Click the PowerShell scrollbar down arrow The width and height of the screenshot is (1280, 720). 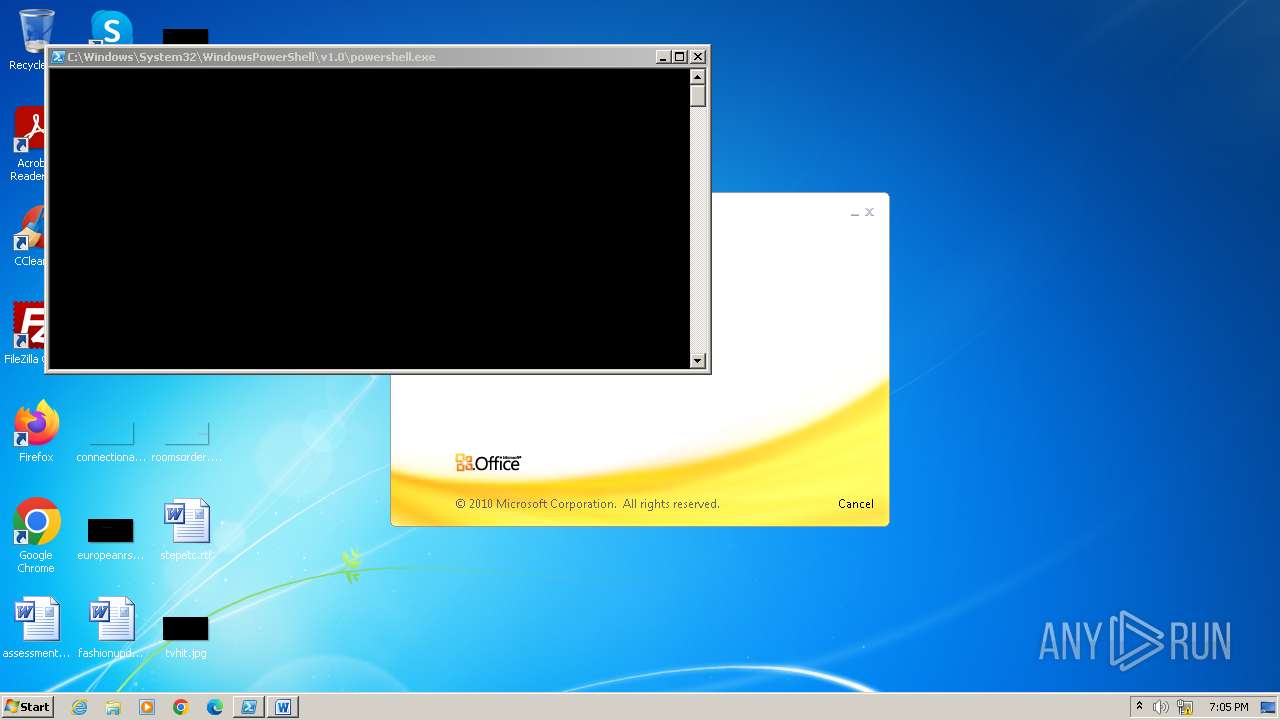click(698, 360)
